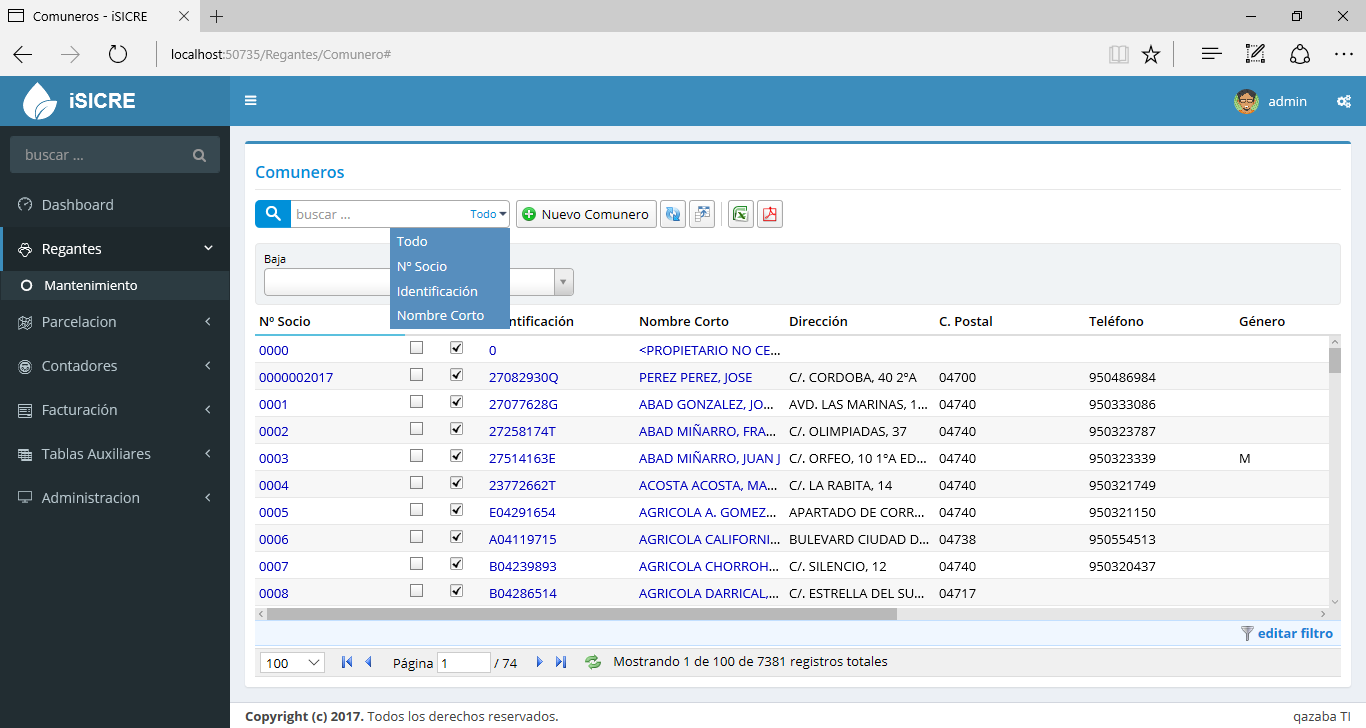Toggle the sidebar with the hamburger icon
This screenshot has height=728, width=1366.
pos(251,101)
